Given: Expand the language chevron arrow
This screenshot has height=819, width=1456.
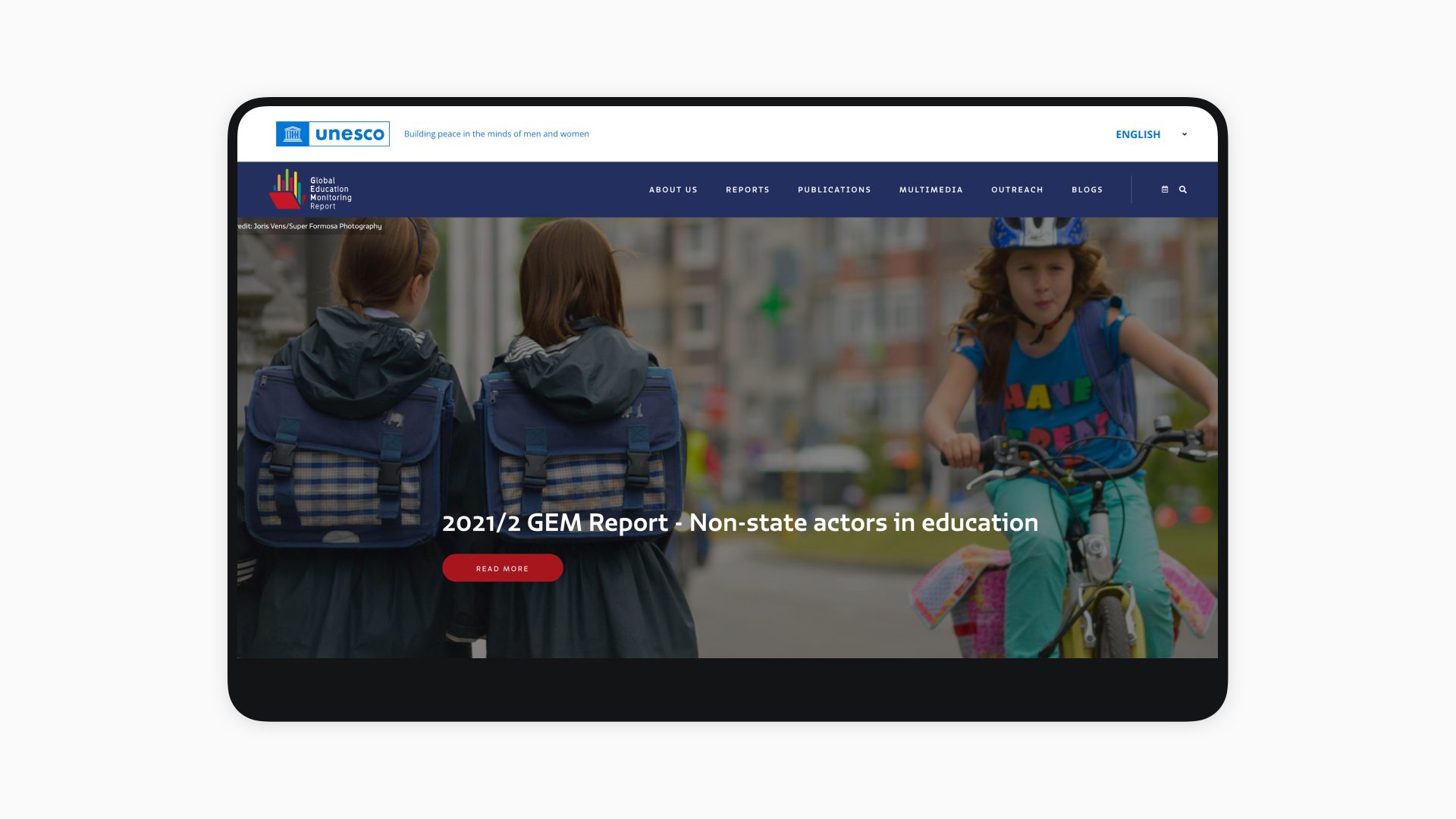Looking at the screenshot, I should (x=1185, y=134).
